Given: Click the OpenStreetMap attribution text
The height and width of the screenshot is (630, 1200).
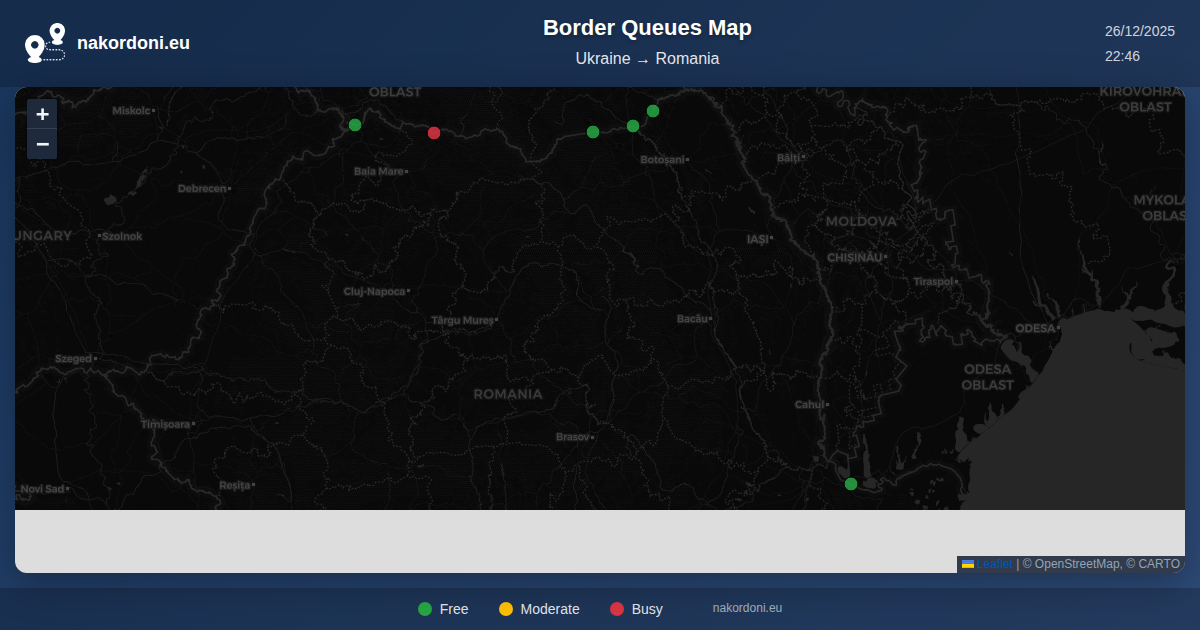Looking at the screenshot, I should [x=1077, y=564].
